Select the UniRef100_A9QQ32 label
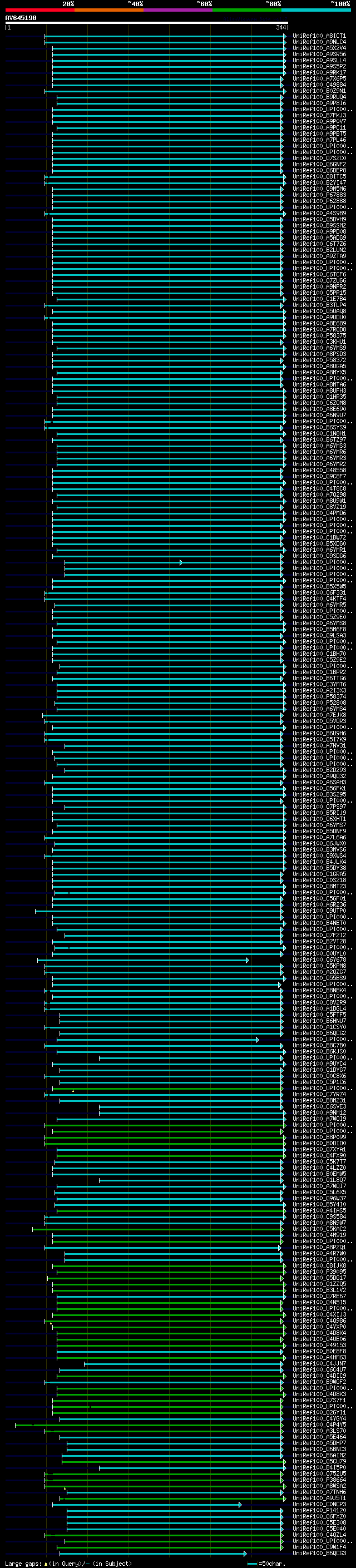This screenshot has height=1568, width=356. pos(319,776)
